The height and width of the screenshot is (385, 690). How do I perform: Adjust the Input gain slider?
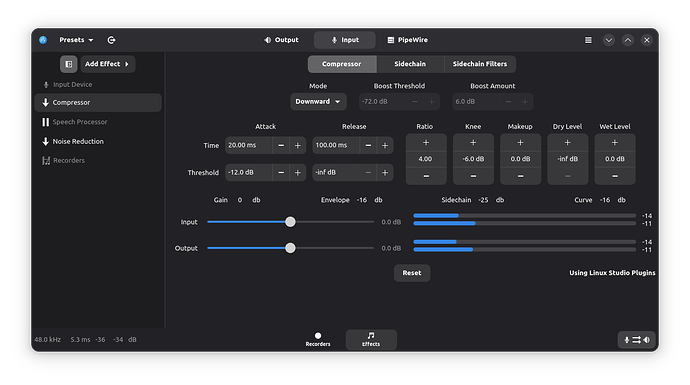[290, 222]
